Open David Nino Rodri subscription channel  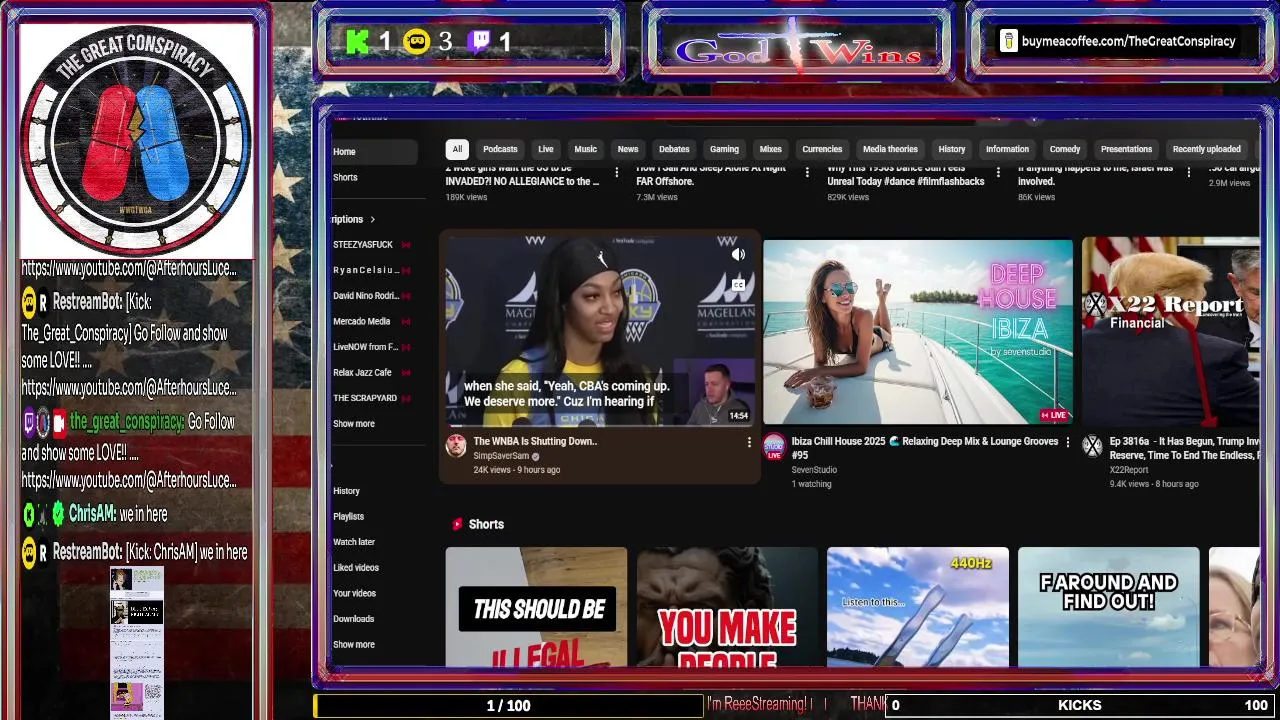tap(366, 296)
